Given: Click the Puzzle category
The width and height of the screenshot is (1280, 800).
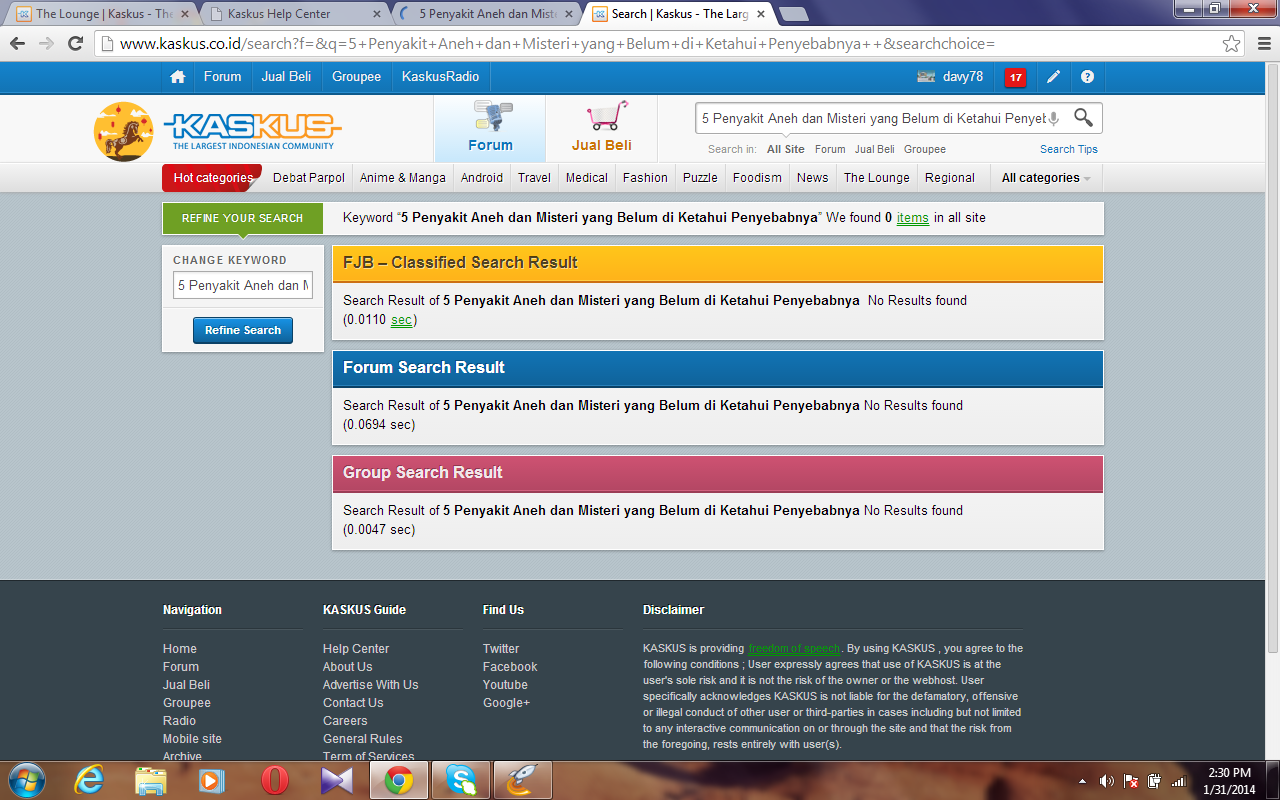Looking at the screenshot, I should point(700,178).
